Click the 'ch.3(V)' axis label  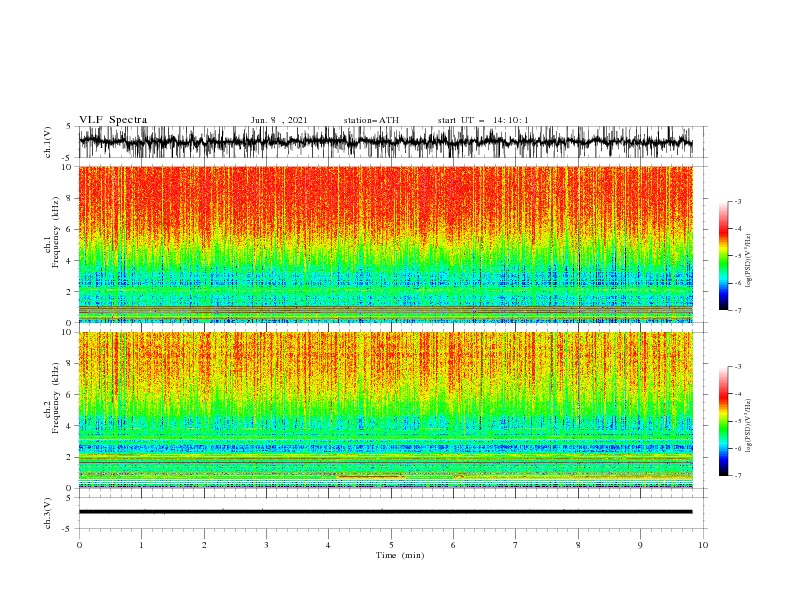point(48,513)
